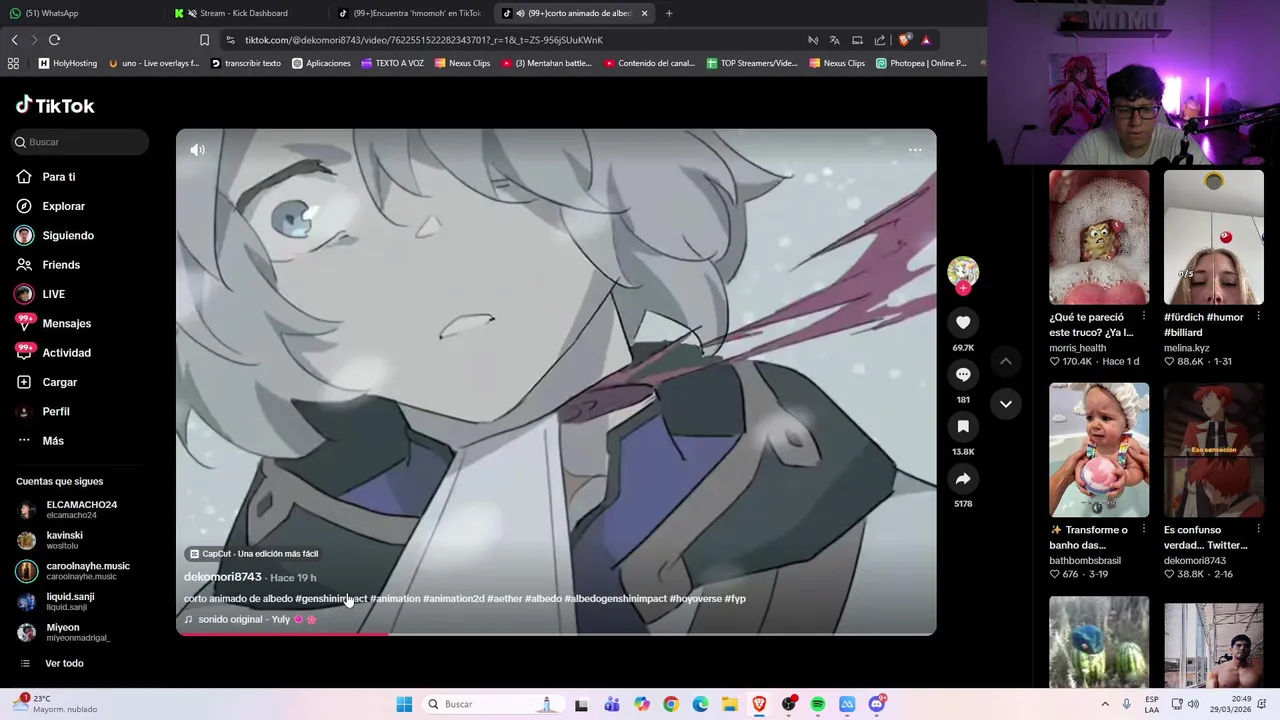
Task: Open the melina.kyz billiard video thumbnail
Action: click(1213, 237)
